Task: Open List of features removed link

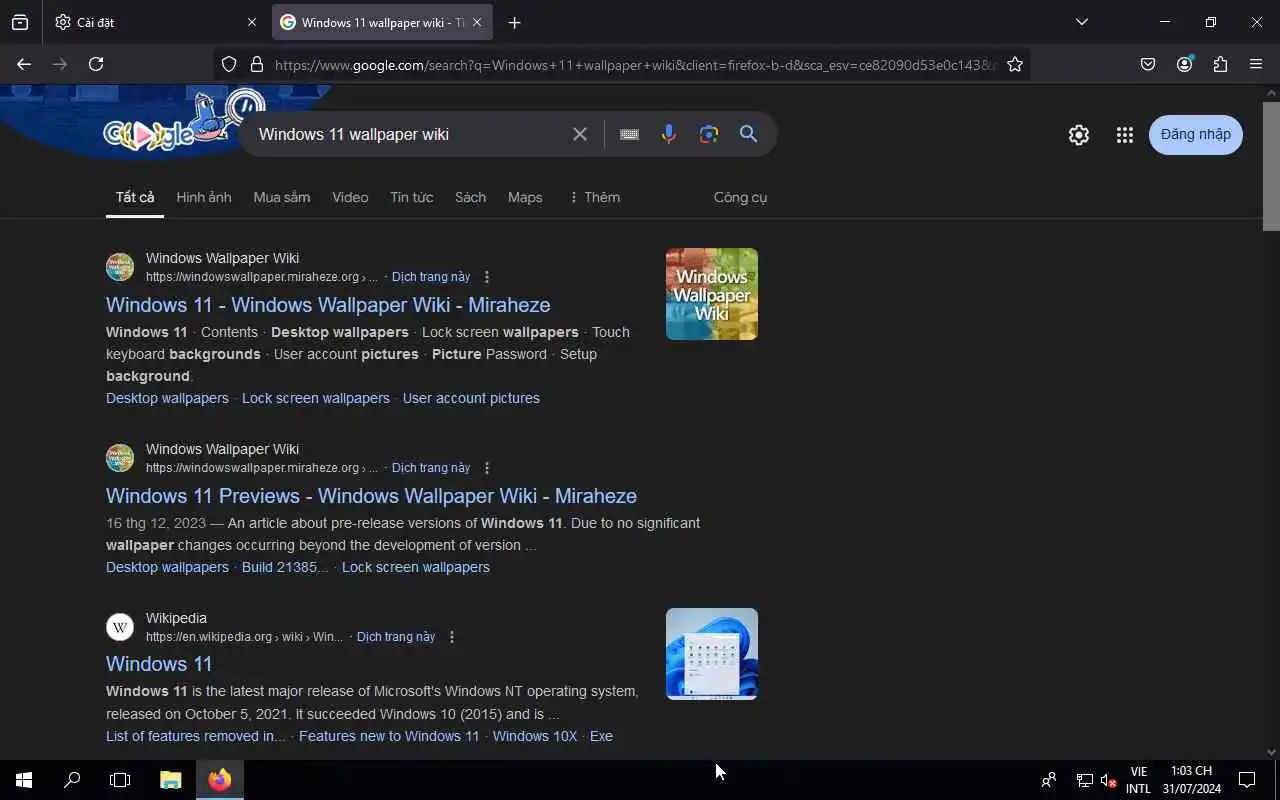Action: coord(196,736)
